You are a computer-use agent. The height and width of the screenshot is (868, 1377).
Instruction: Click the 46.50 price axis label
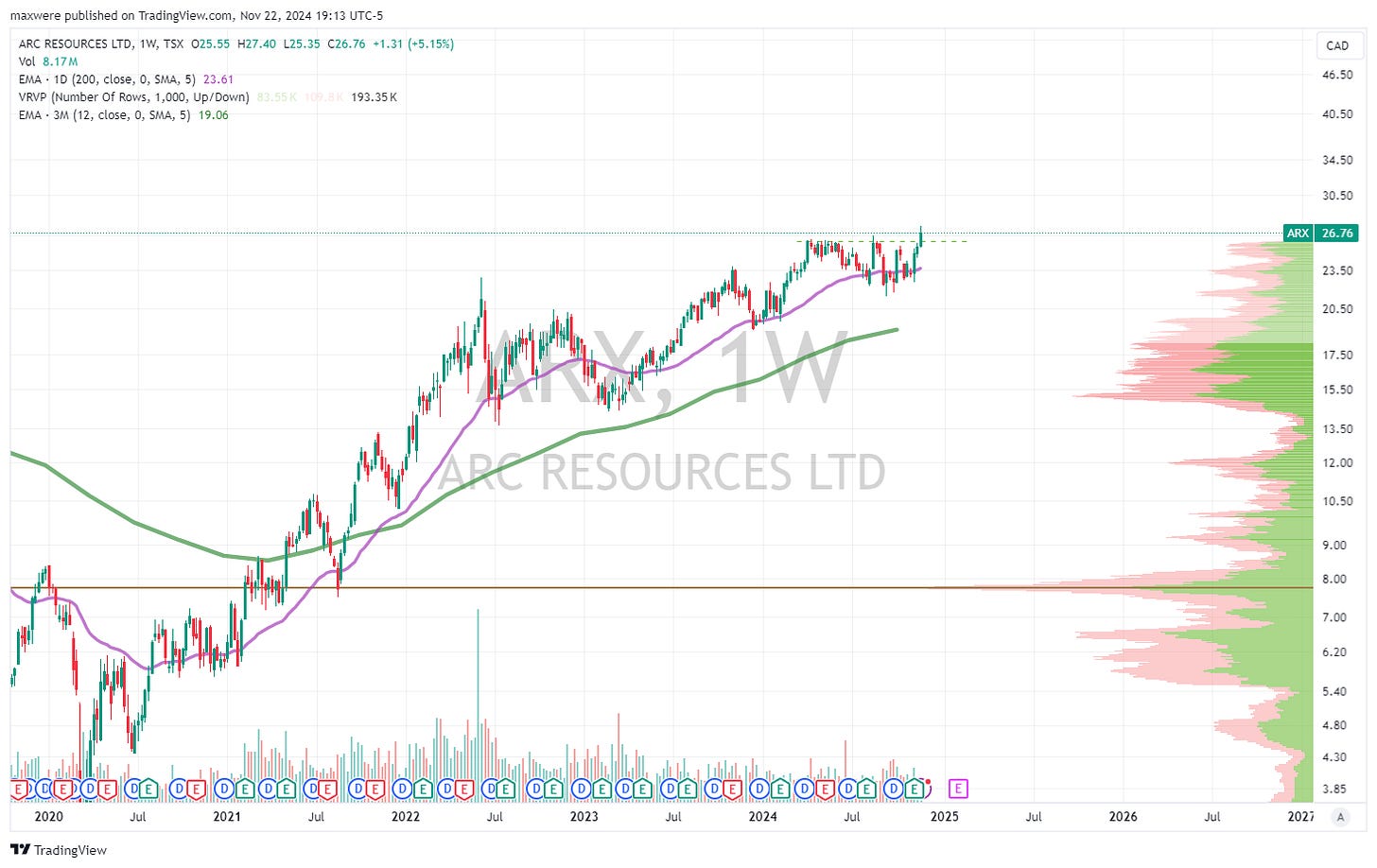point(1337,75)
